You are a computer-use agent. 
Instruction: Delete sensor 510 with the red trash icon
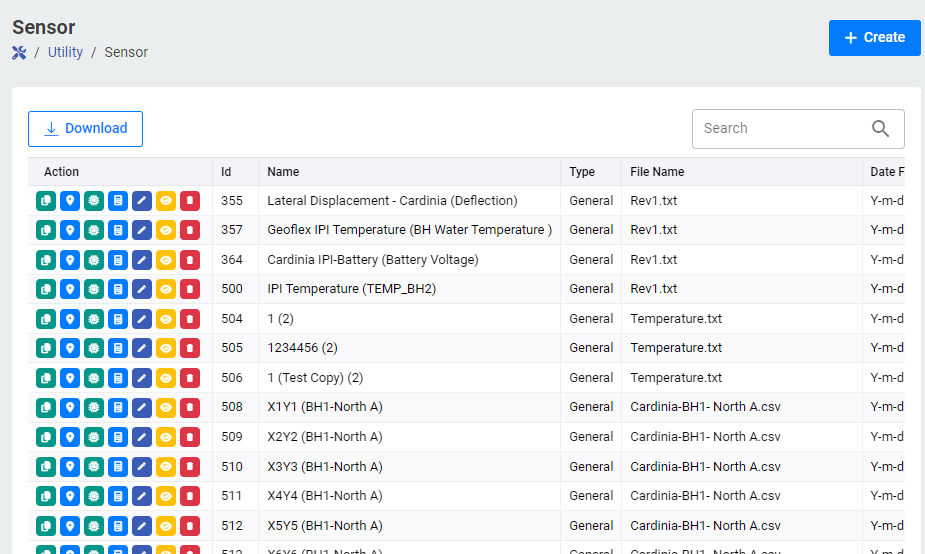190,466
